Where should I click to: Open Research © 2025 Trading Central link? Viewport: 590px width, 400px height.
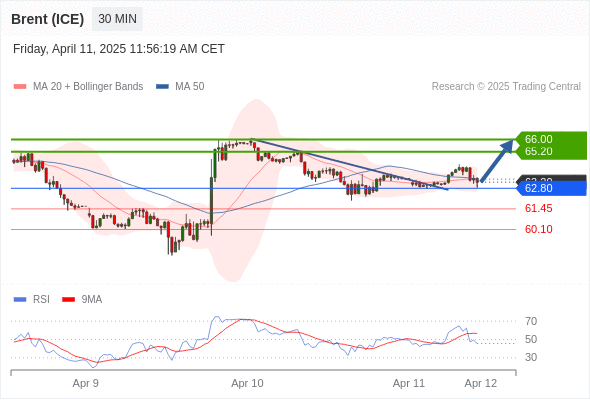506,87
